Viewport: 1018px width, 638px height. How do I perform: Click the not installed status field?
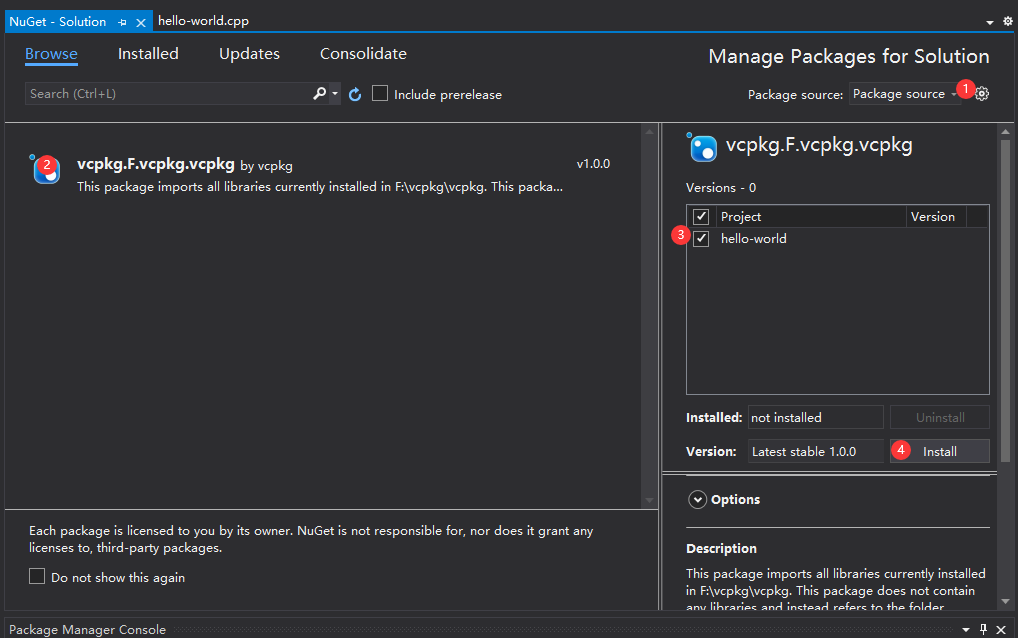pyautogui.click(x=815, y=417)
